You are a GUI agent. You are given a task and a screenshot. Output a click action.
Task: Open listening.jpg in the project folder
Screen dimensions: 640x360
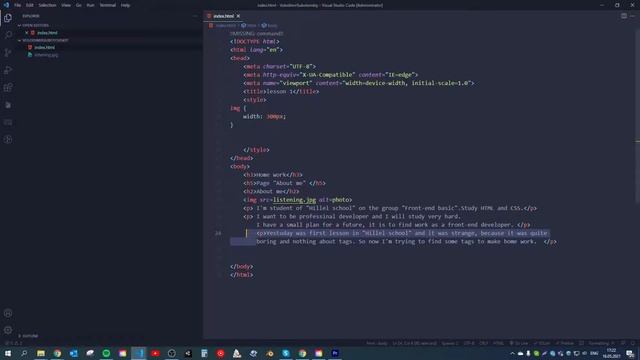[46, 55]
